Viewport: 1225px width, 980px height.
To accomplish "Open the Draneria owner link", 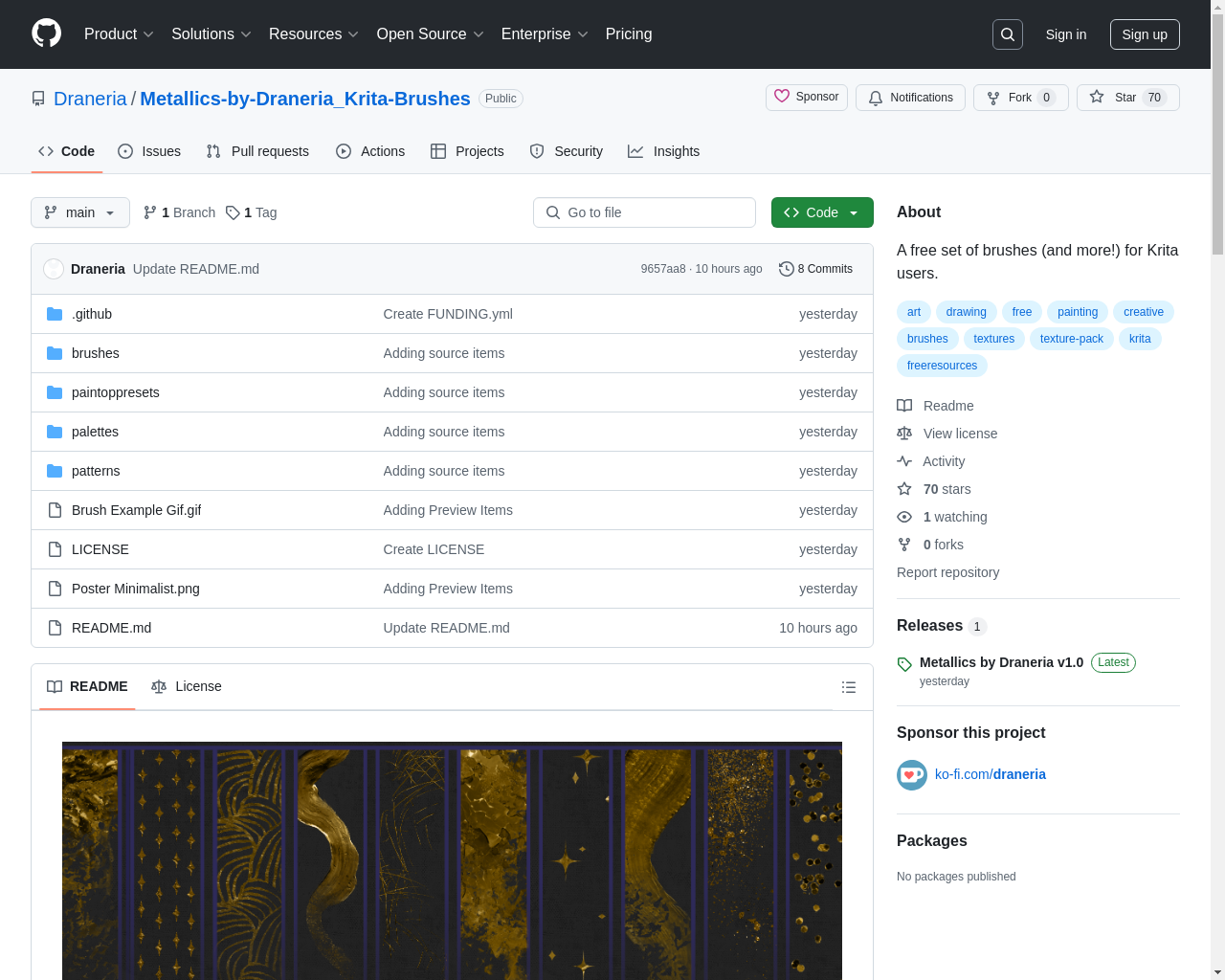I will point(90,99).
